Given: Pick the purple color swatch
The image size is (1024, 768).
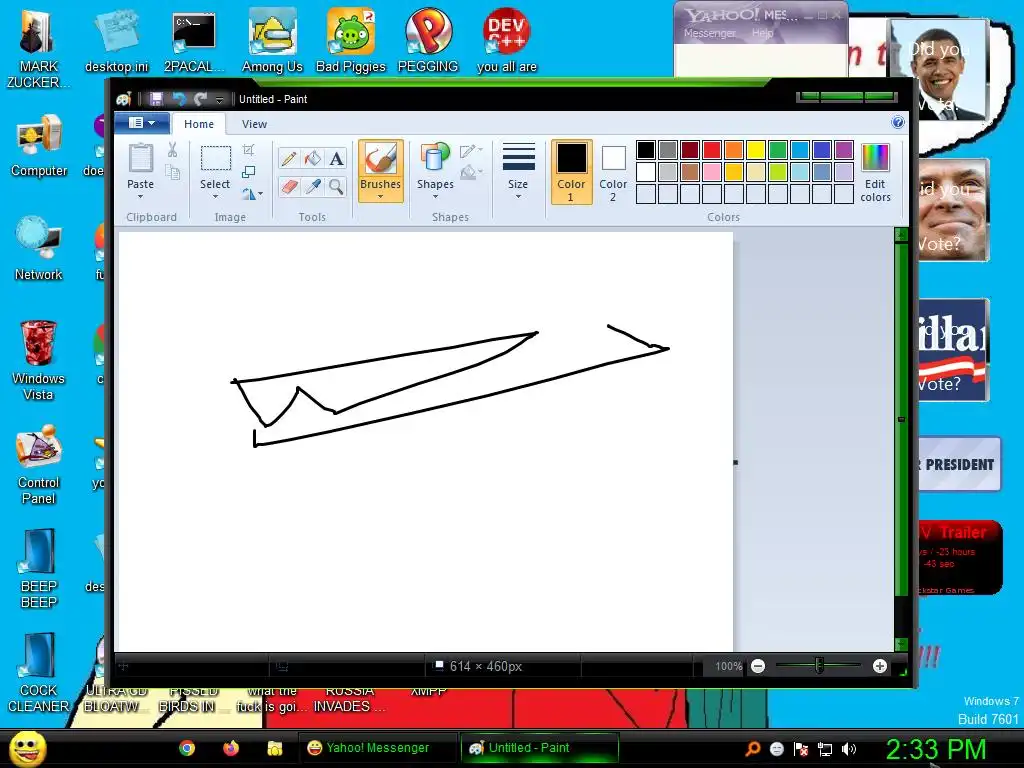Looking at the screenshot, I should pos(844,150).
